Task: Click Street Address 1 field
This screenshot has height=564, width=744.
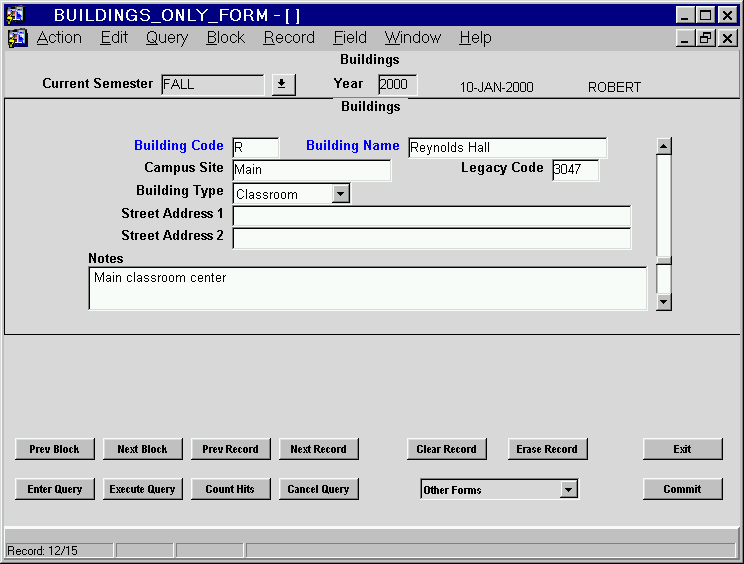Action: (x=432, y=216)
